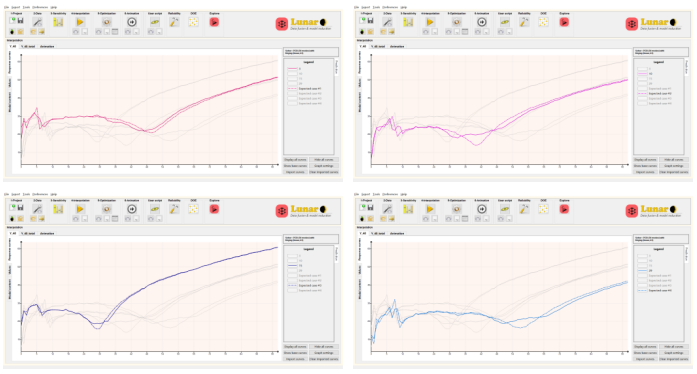This screenshot has height=374, width=697.
Task: Toggle 'Expected case #2' legend entry, top-right window
Action: pyautogui.click(x=659, y=93)
